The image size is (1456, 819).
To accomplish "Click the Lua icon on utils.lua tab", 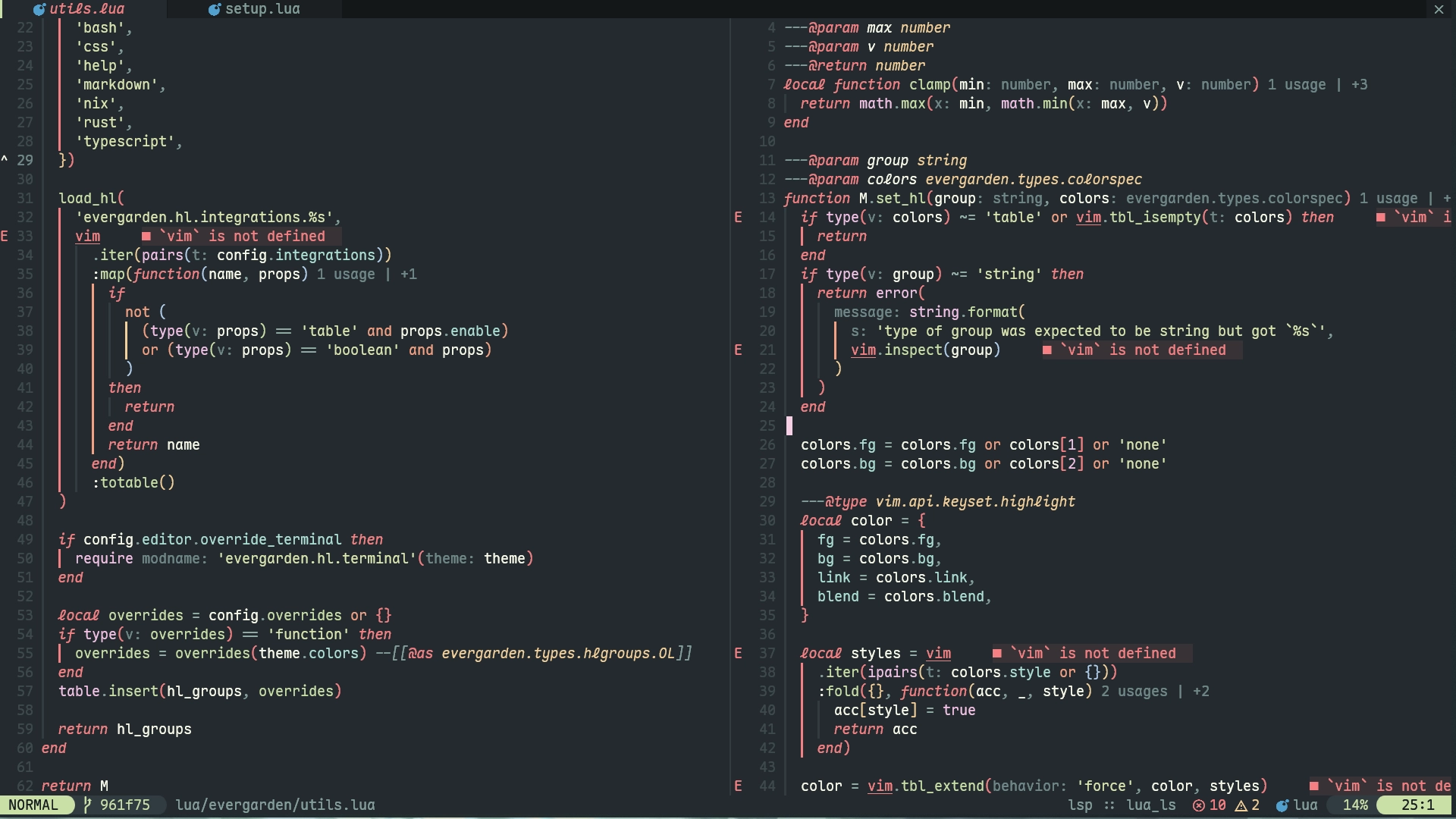I will pyautogui.click(x=39, y=9).
